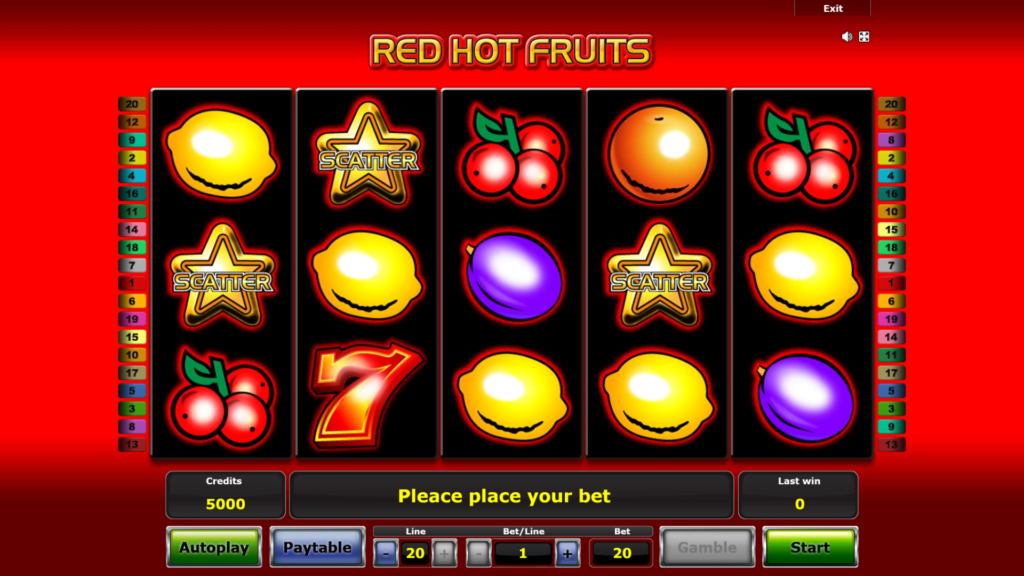Screen dimensions: 1024x576
Task: Enable Autoplay mode
Action: [214, 547]
